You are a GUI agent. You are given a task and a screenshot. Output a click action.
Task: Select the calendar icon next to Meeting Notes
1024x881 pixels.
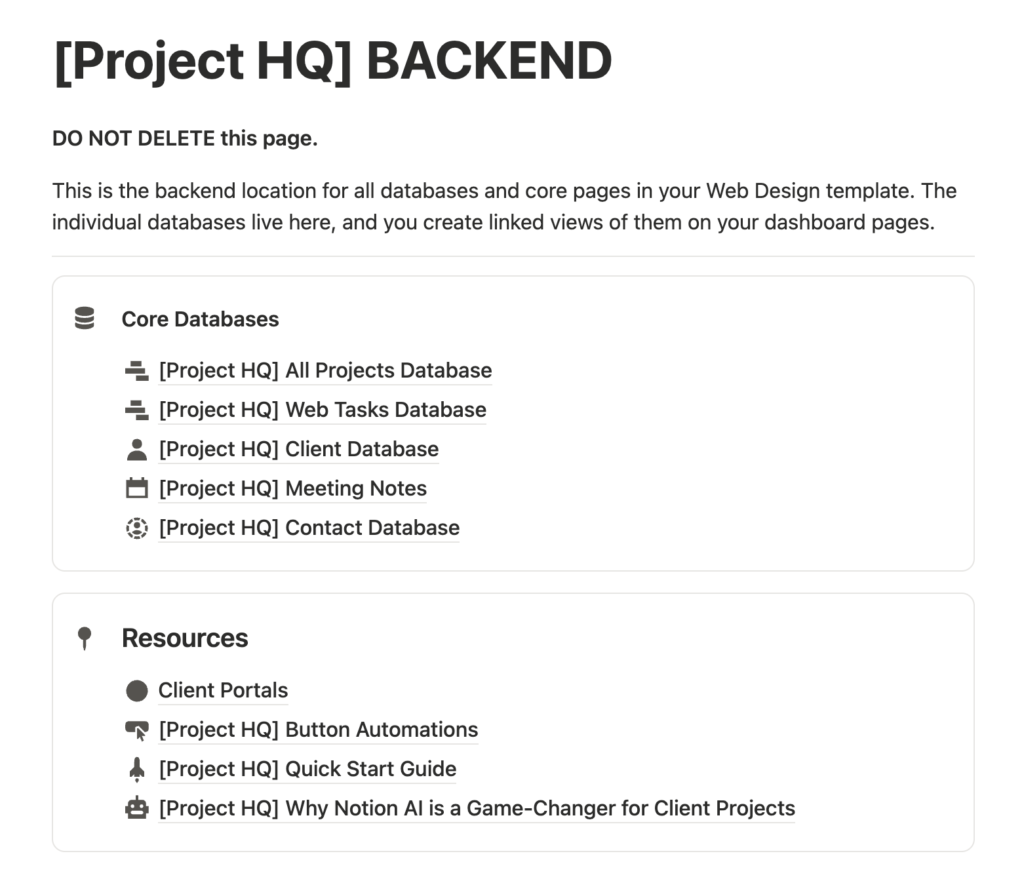(136, 488)
